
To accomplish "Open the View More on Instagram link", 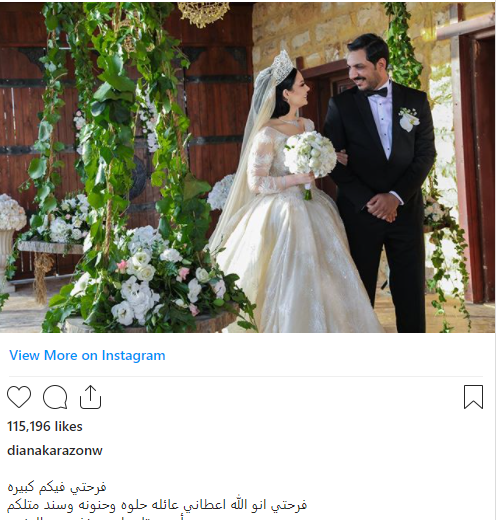I will click(x=87, y=355).
